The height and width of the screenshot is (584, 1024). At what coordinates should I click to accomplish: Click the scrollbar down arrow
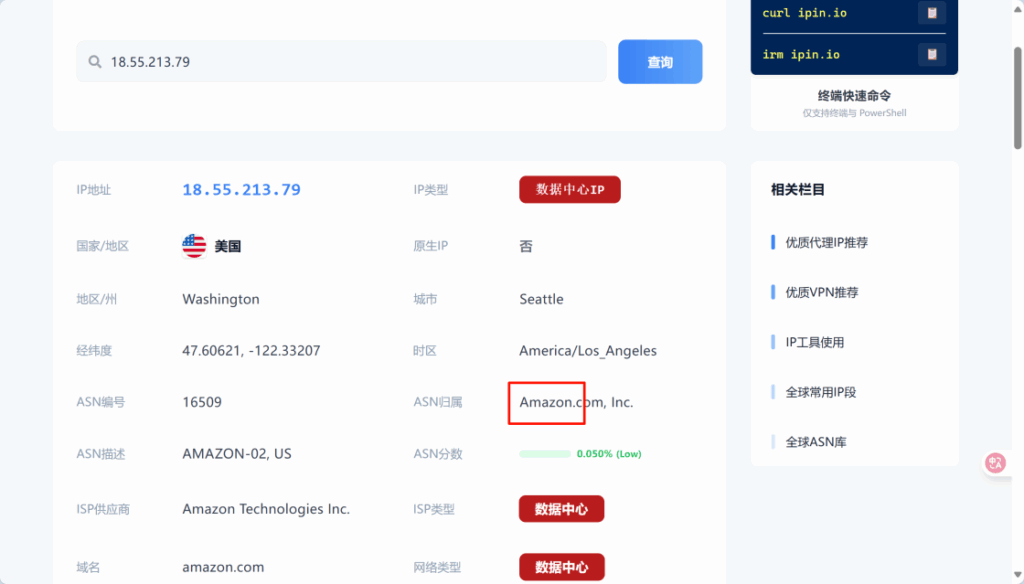(1017, 574)
